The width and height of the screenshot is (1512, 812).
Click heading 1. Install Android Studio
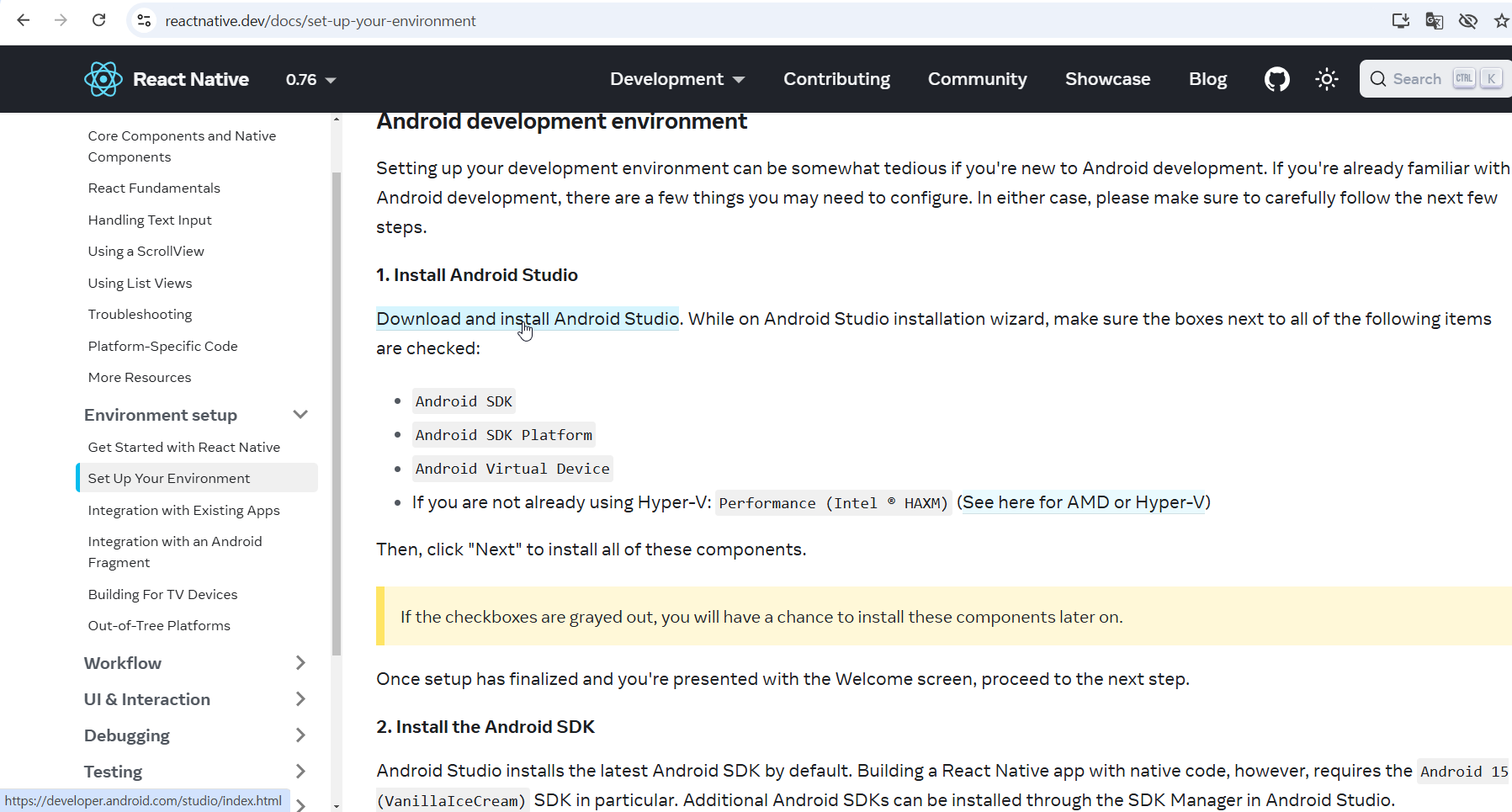coord(477,275)
